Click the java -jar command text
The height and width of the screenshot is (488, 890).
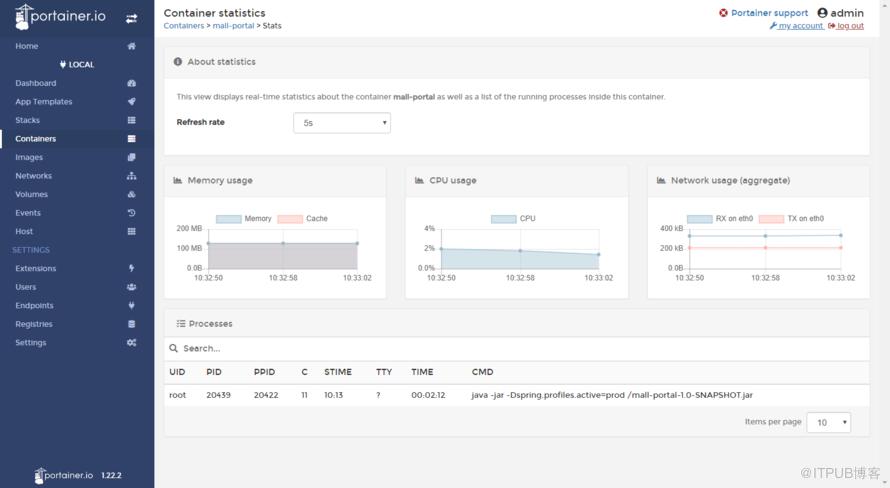(612, 395)
